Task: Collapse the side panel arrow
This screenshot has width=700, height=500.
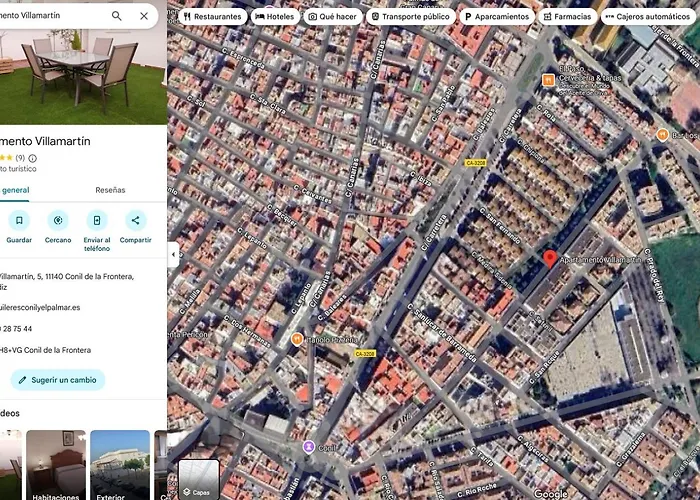Action: [x=173, y=254]
